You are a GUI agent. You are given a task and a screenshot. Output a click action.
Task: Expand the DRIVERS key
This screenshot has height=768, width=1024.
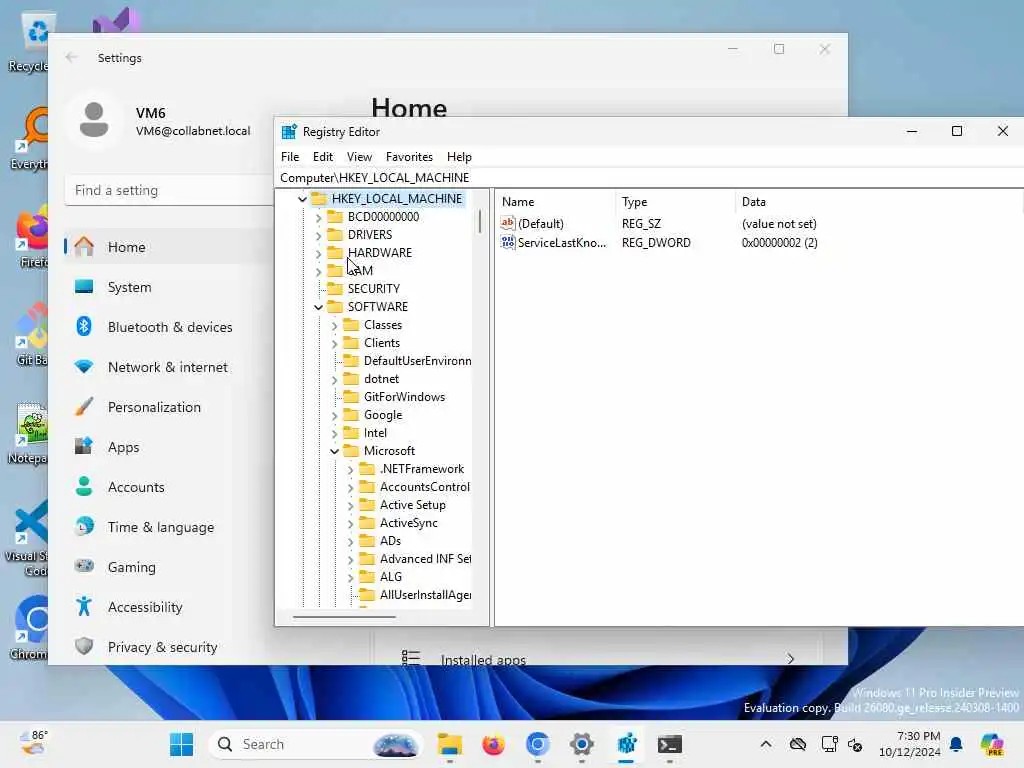[x=318, y=235]
